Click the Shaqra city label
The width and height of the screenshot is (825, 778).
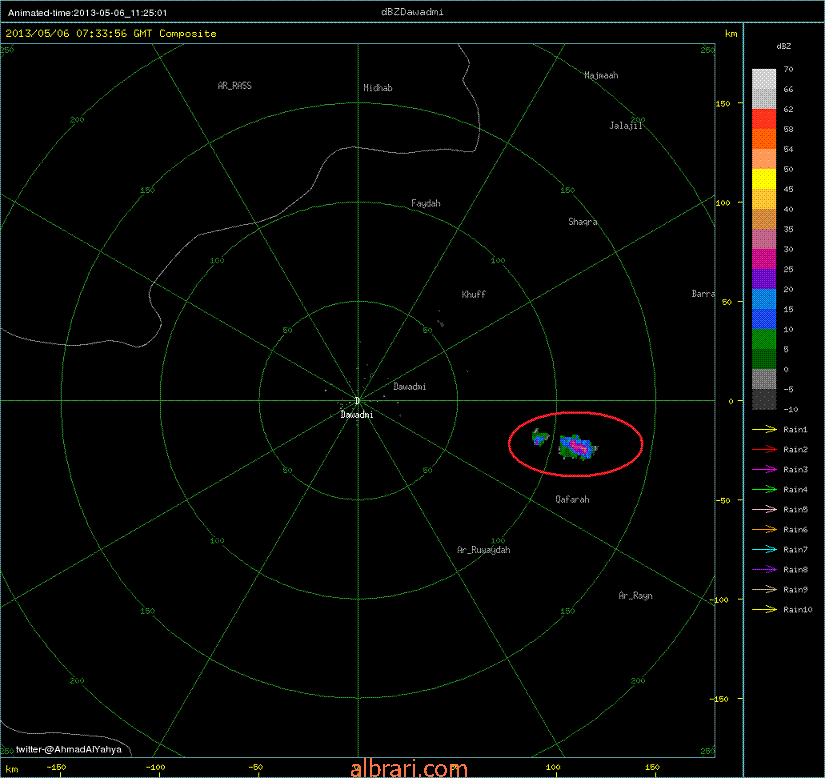click(583, 222)
